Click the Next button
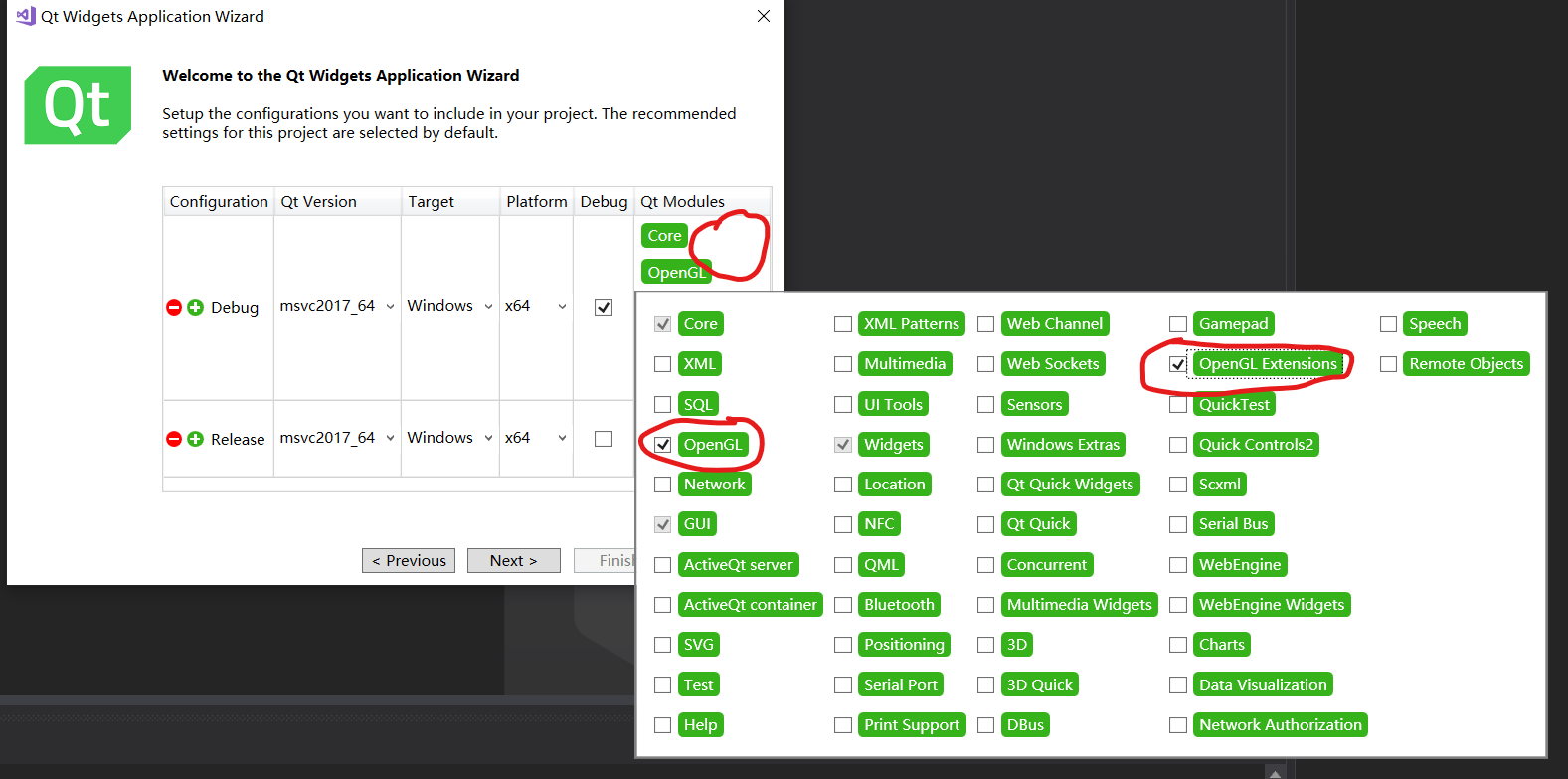 tap(514, 561)
